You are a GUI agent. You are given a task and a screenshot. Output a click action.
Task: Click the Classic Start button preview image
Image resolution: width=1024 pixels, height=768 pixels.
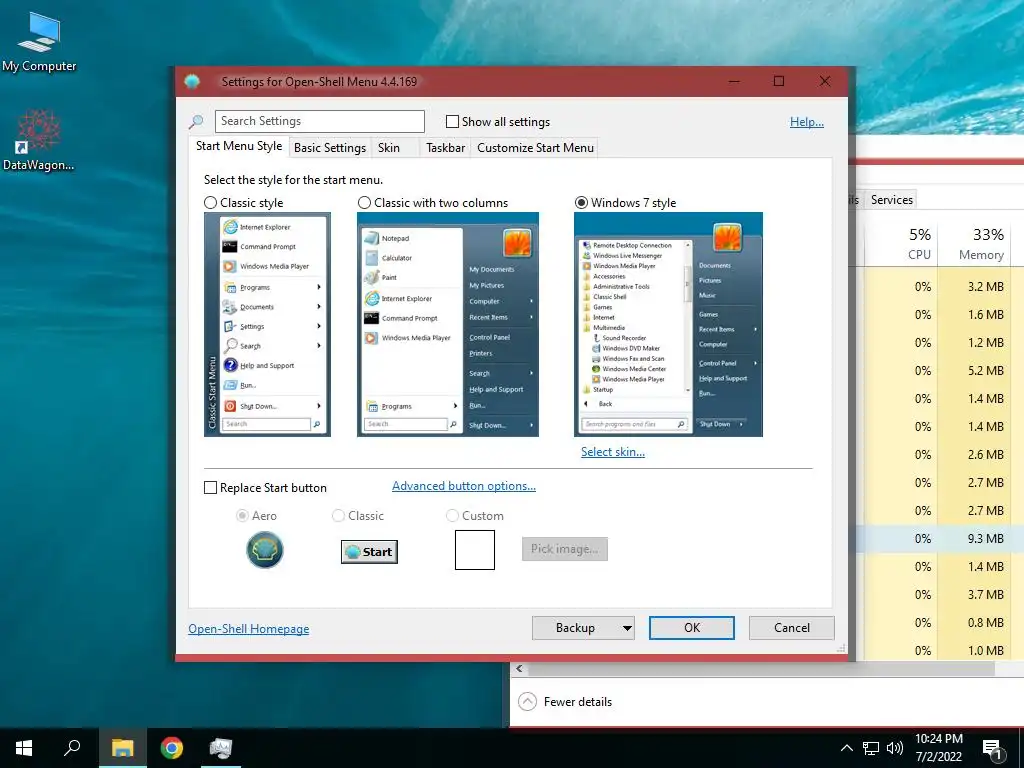click(x=370, y=552)
